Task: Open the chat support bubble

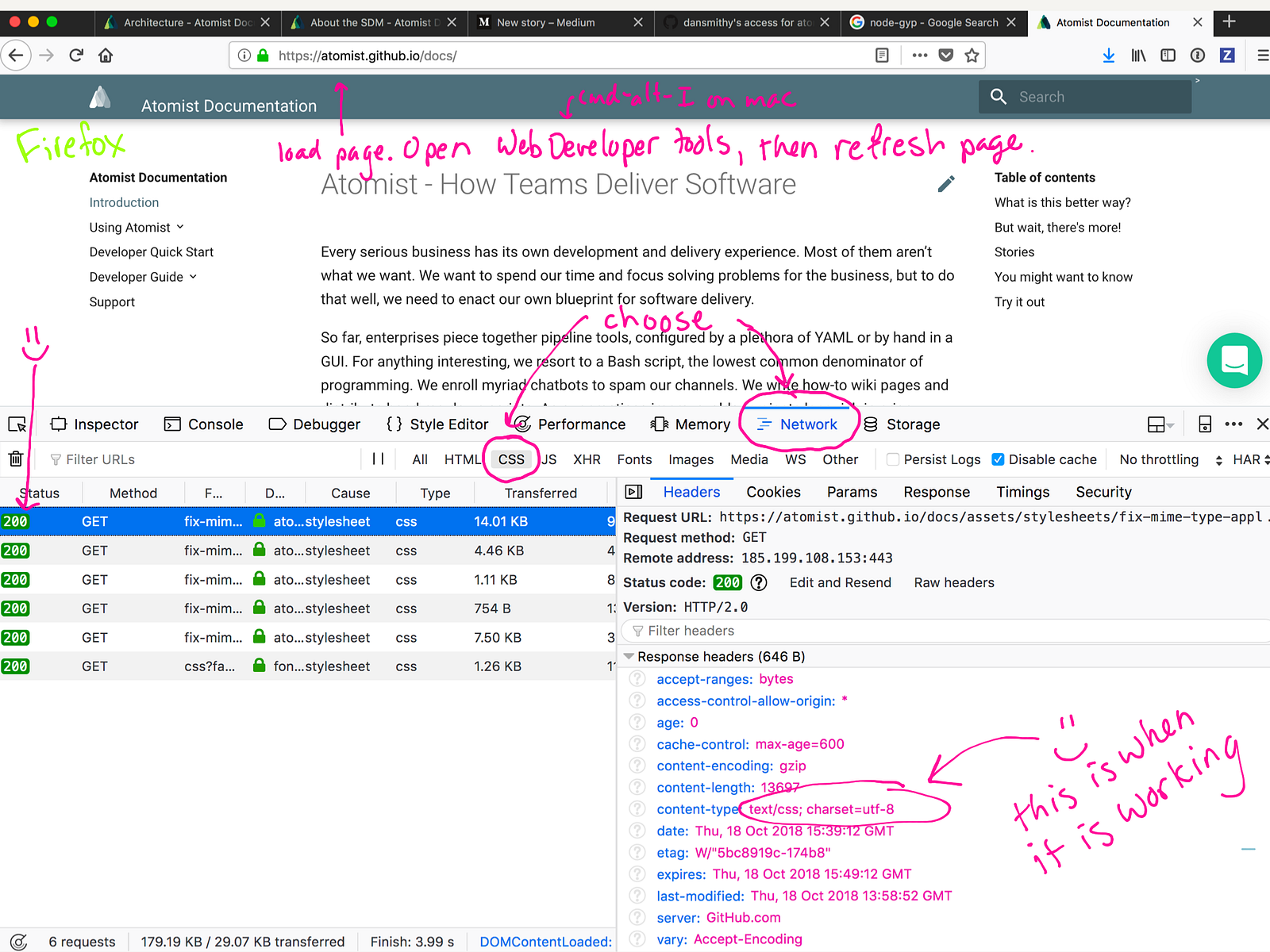Action: [1234, 360]
